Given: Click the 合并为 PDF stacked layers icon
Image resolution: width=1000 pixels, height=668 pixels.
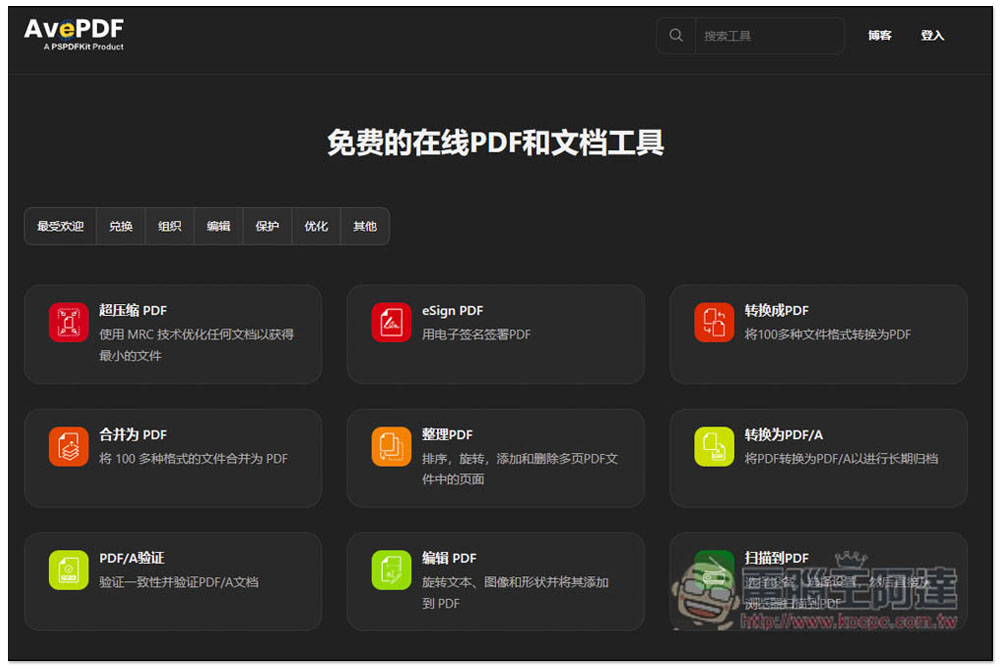Looking at the screenshot, I should pyautogui.click(x=68, y=447).
